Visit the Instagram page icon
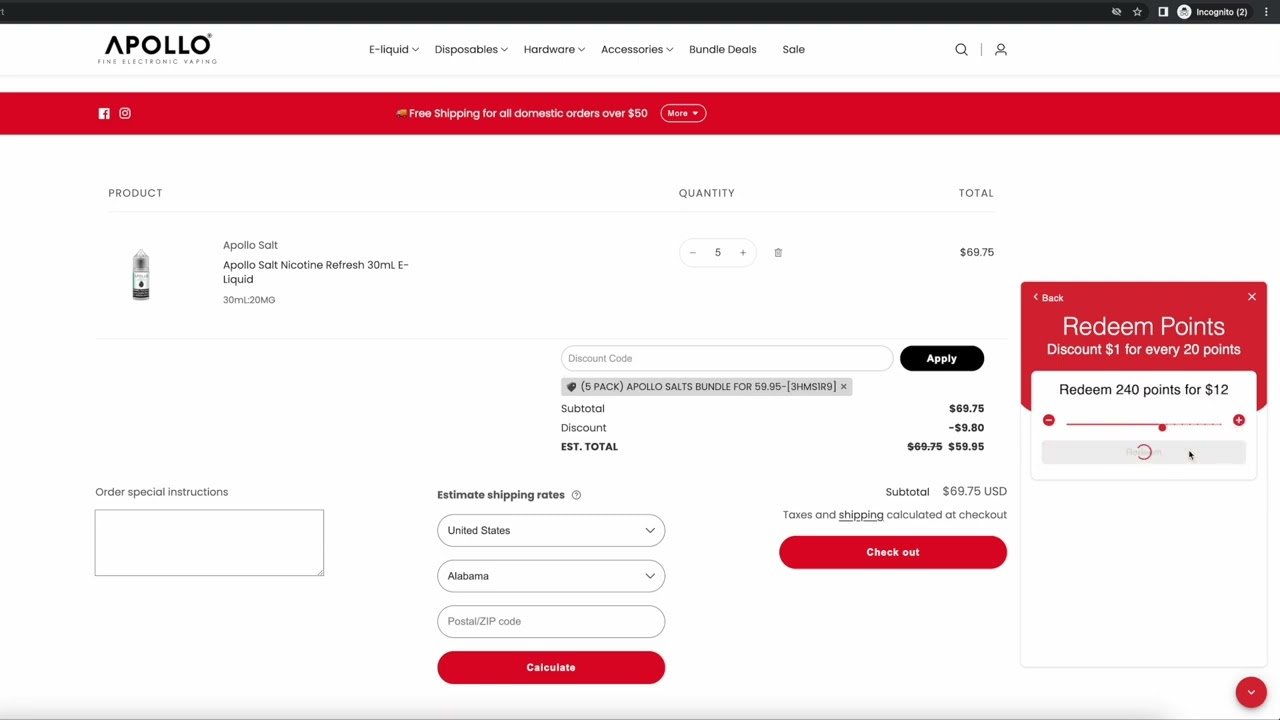The width and height of the screenshot is (1280, 720). click(x=125, y=113)
